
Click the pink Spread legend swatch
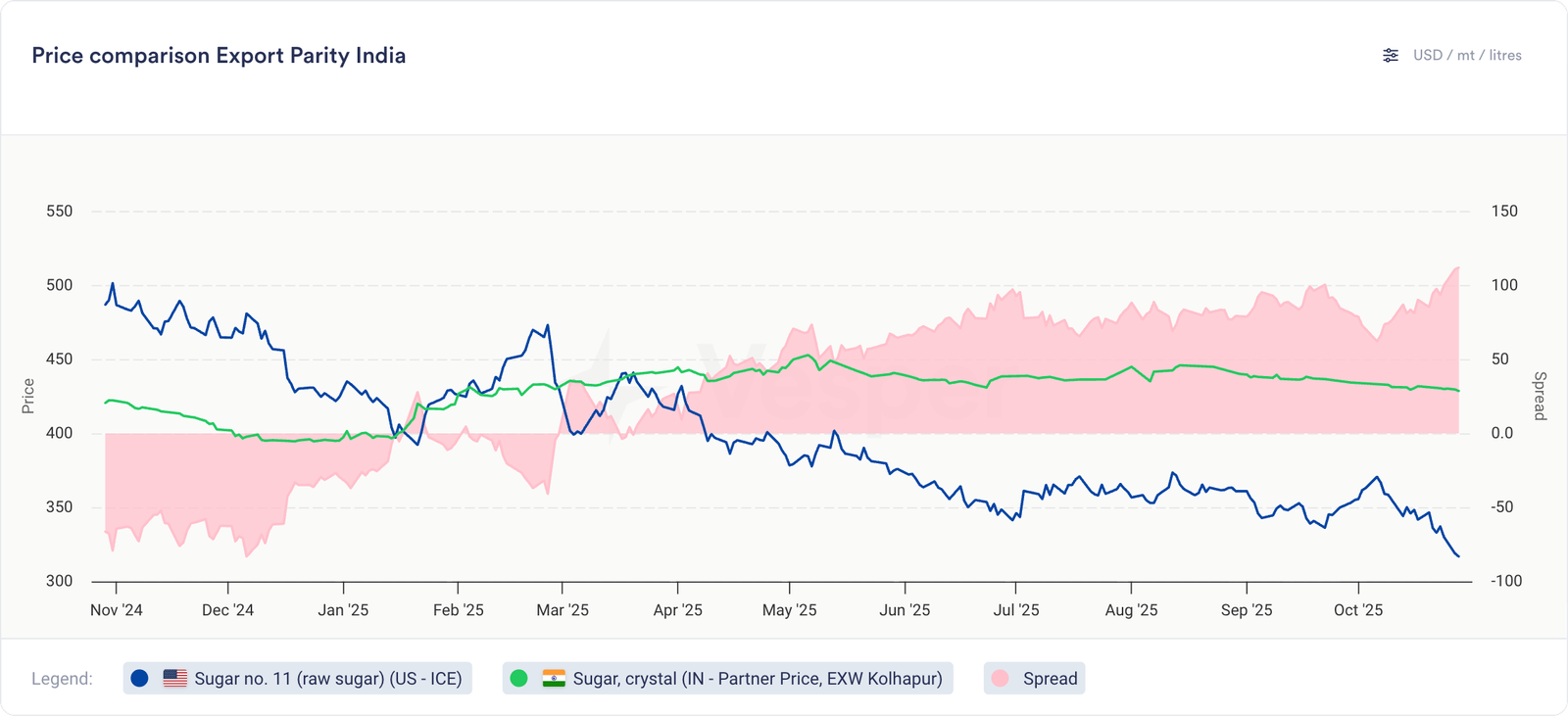(x=1001, y=679)
